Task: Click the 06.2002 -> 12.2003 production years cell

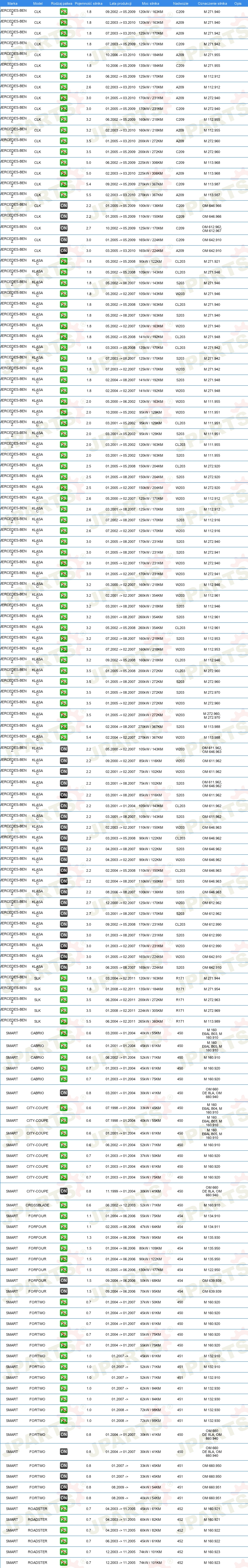Action: (121, 1205)
